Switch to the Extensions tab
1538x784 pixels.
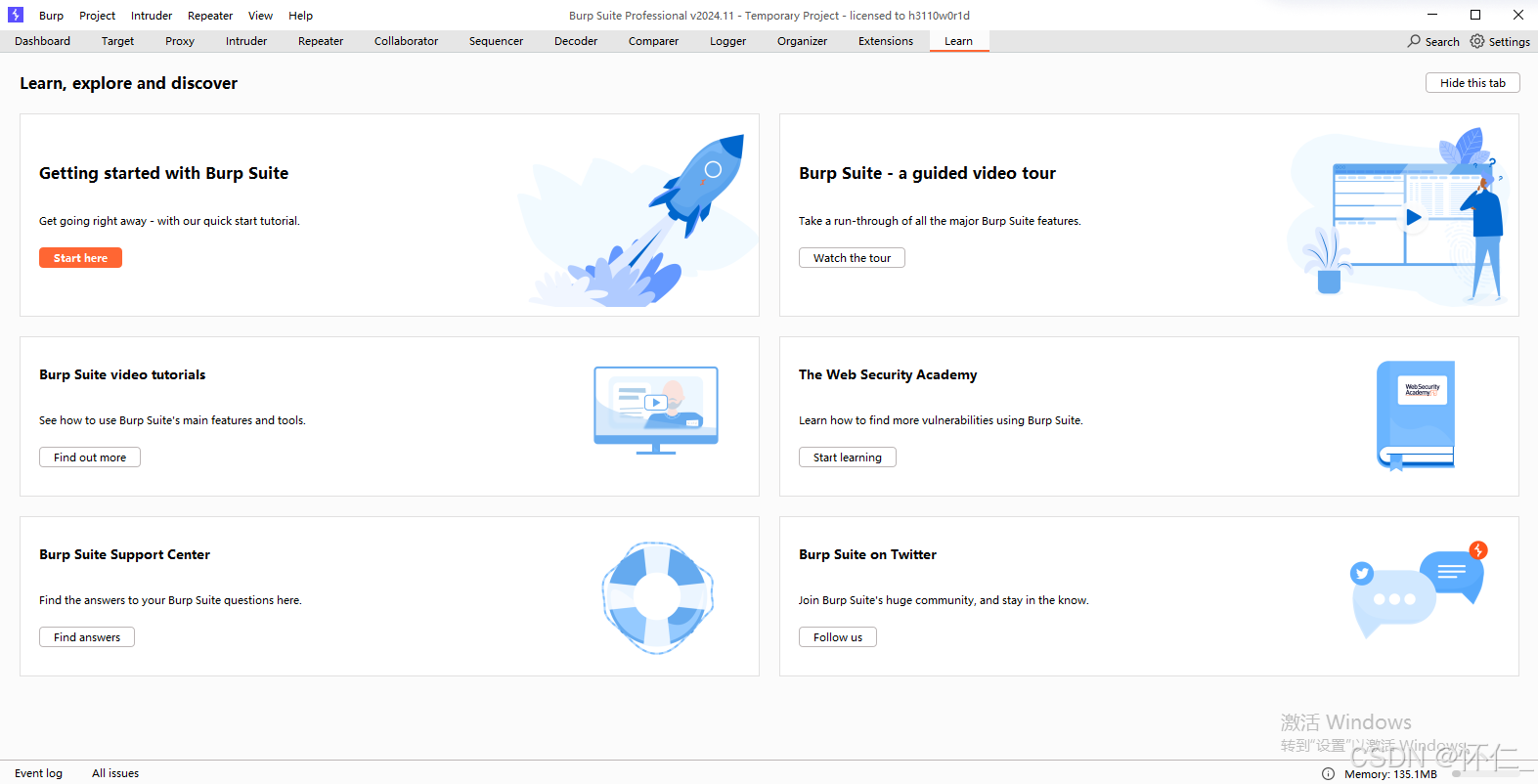(x=886, y=41)
